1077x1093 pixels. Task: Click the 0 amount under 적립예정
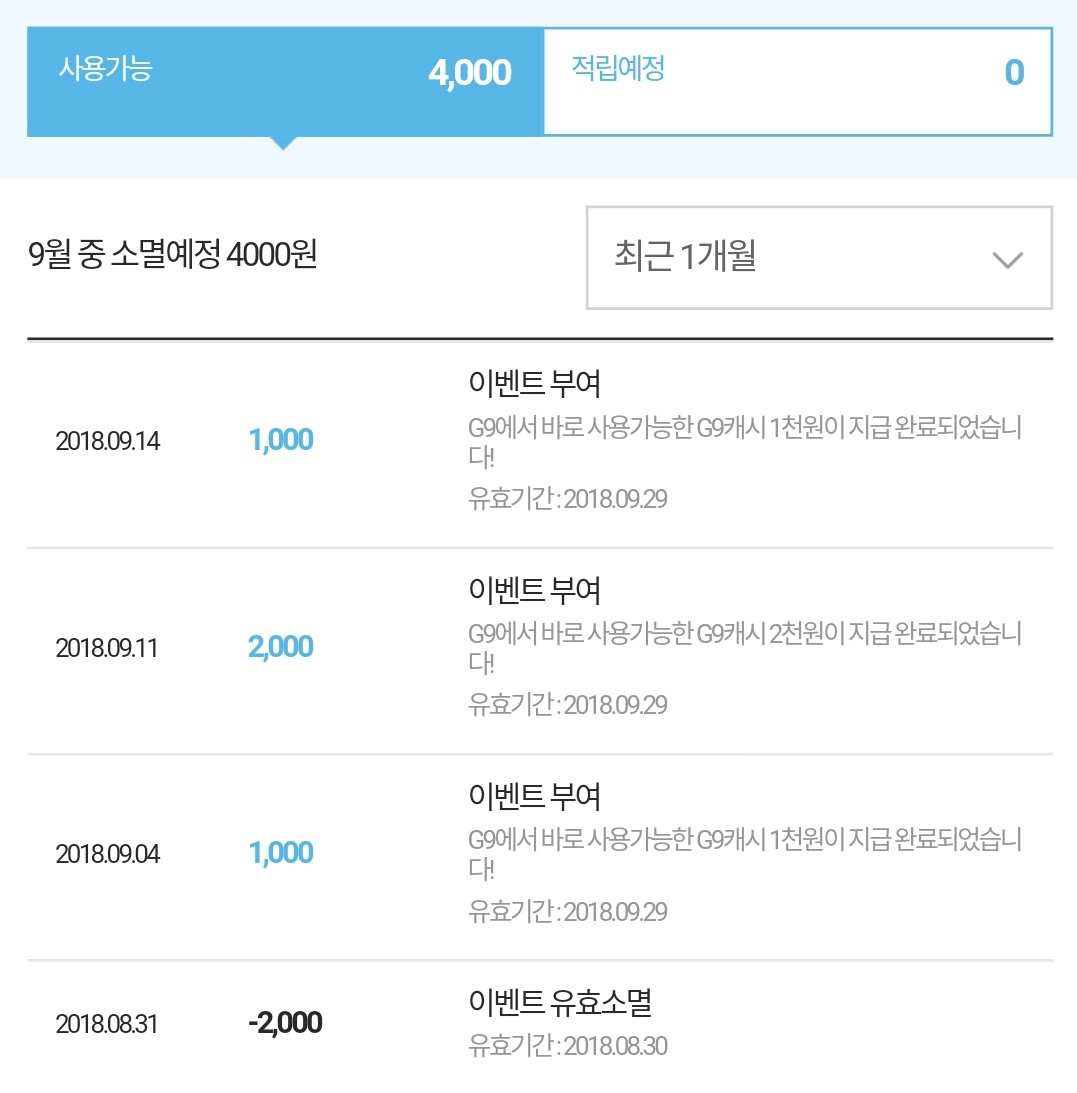pos(1013,73)
